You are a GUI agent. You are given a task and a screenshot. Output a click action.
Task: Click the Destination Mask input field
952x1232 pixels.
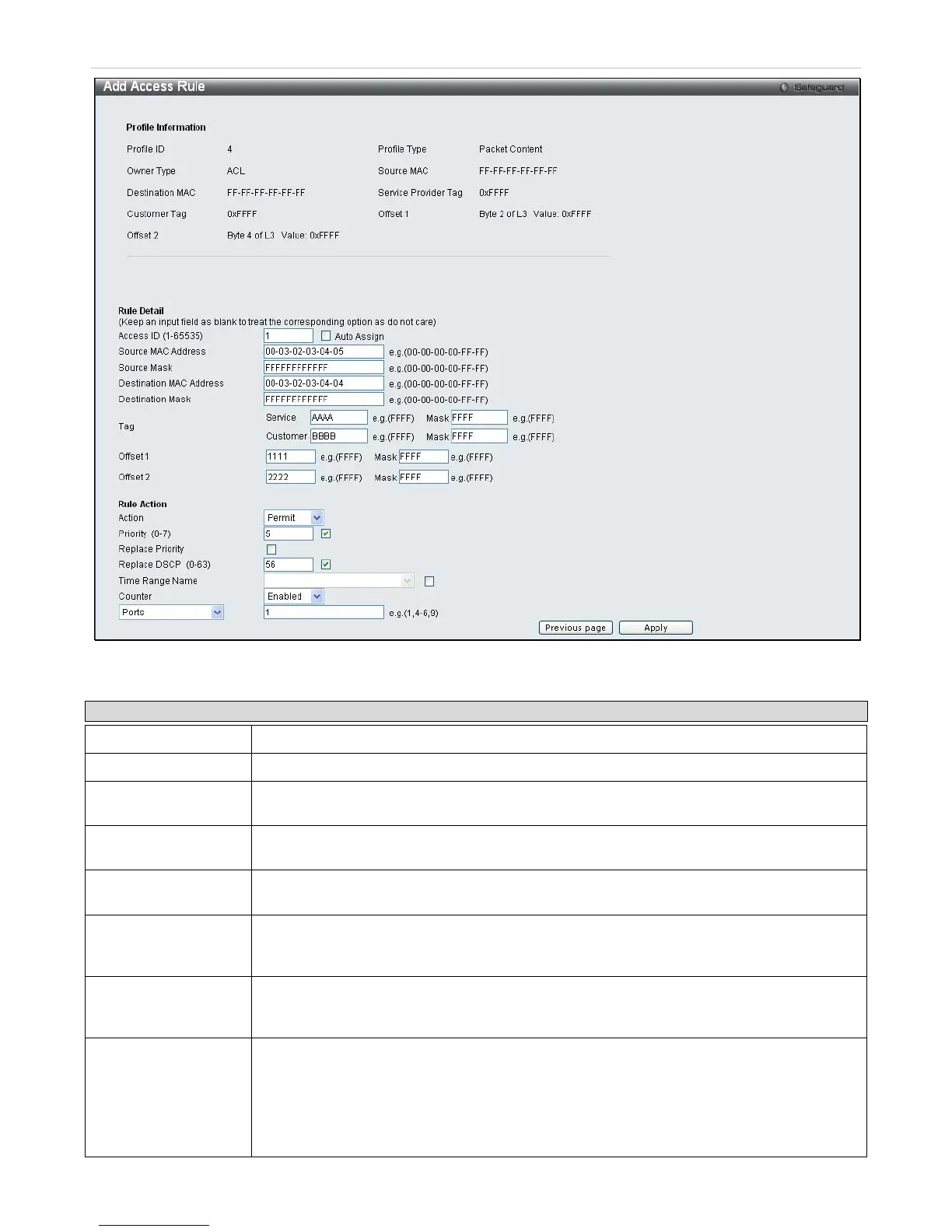point(324,399)
